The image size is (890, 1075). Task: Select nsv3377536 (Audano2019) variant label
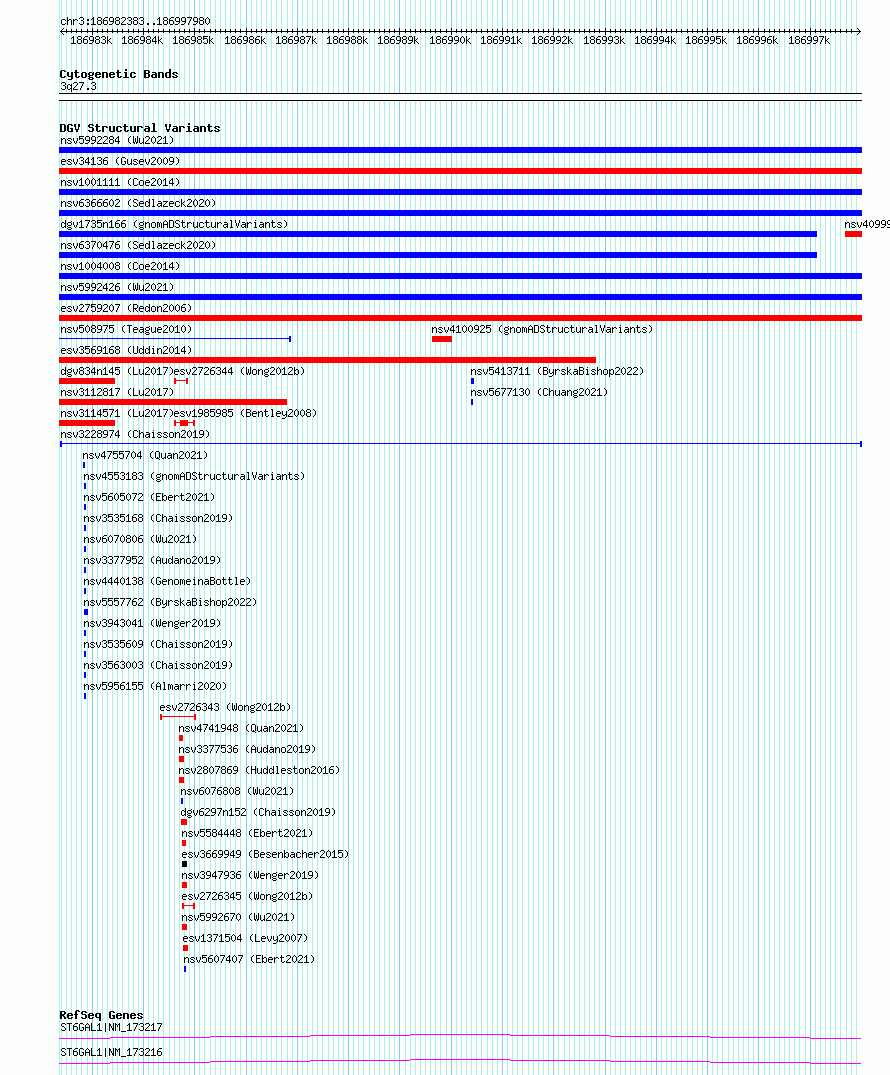pos(247,749)
